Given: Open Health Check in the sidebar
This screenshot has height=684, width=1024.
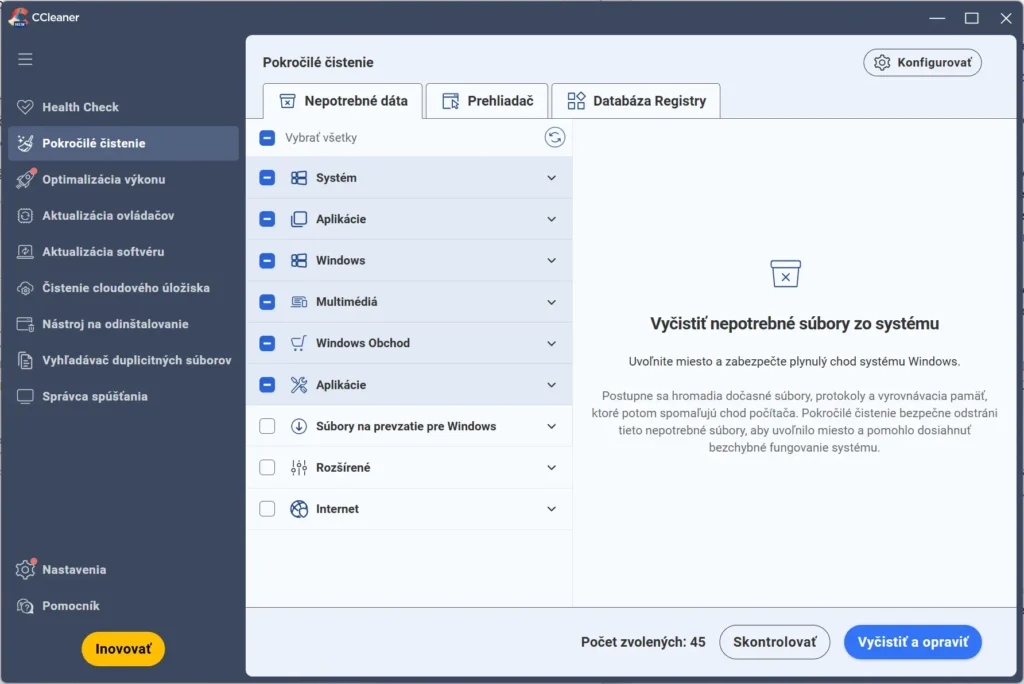Looking at the screenshot, I should click(123, 107).
